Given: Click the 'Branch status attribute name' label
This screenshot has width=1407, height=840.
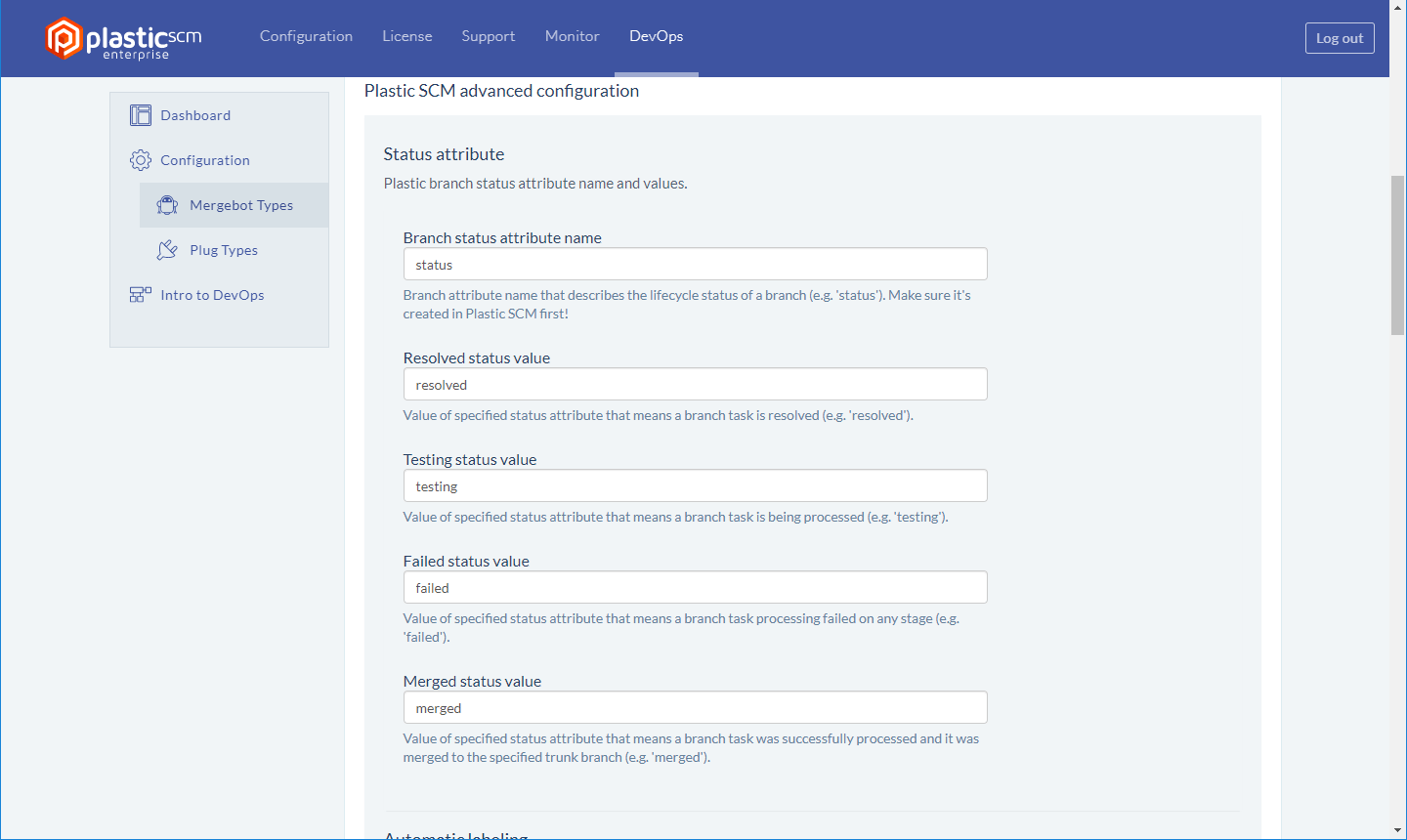Looking at the screenshot, I should 502,237.
